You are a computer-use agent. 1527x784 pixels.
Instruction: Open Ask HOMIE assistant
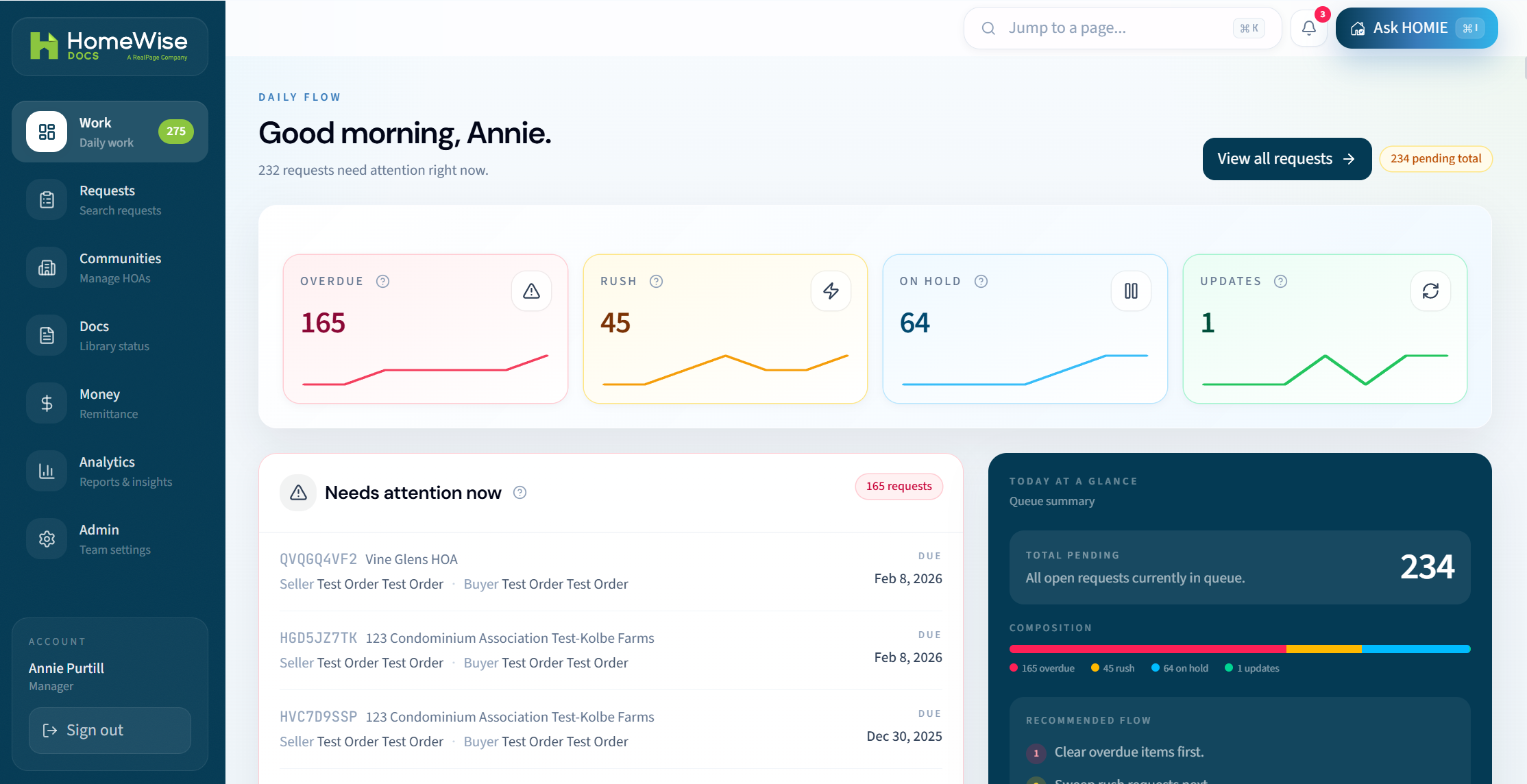[1417, 28]
